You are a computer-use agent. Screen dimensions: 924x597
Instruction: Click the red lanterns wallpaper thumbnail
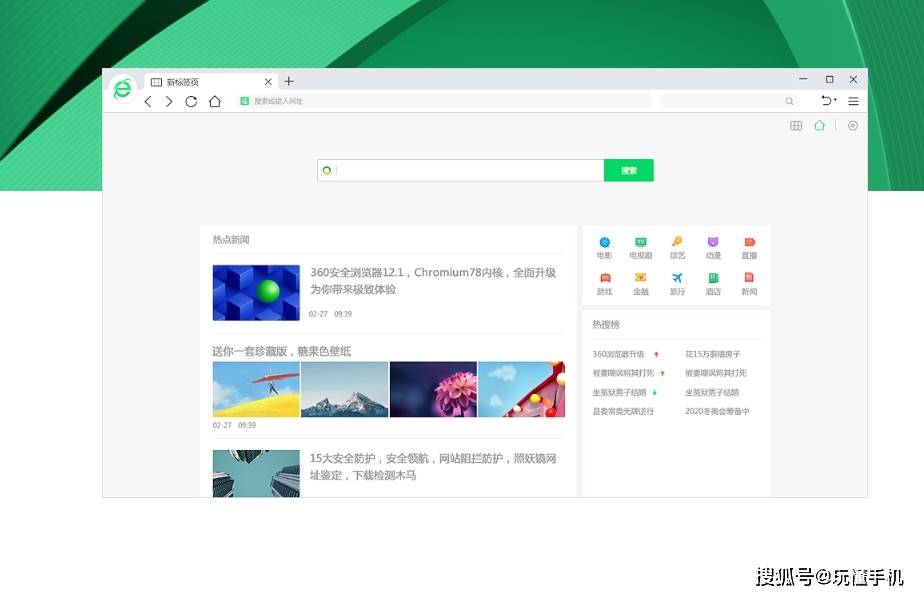click(x=522, y=390)
